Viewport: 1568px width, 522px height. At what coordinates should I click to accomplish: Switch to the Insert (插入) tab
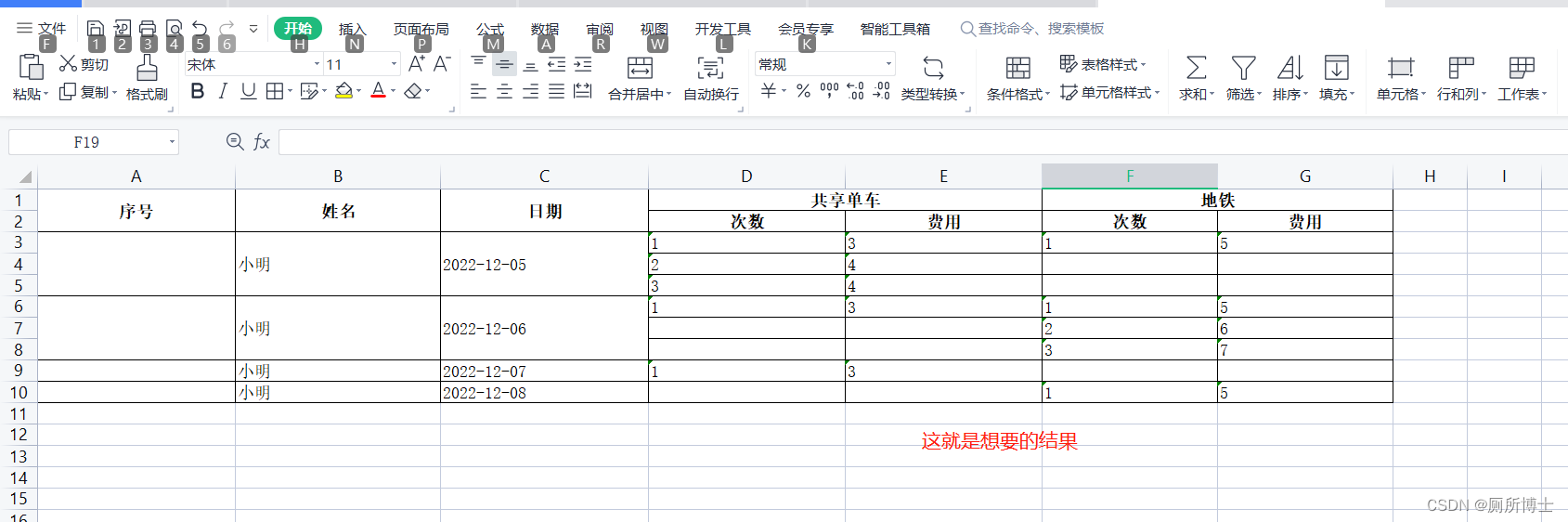coord(352,29)
